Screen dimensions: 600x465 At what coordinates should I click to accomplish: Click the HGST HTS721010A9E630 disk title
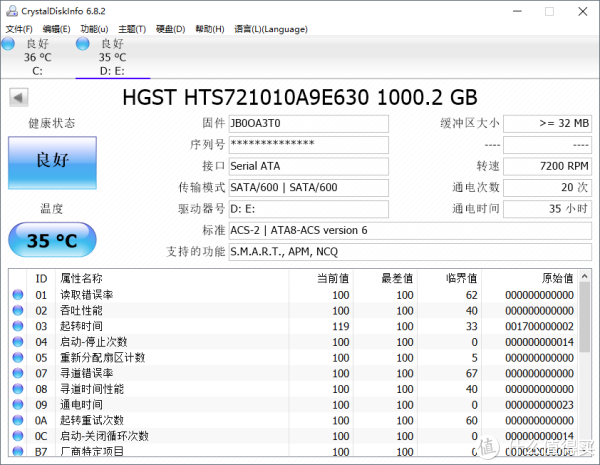(300, 97)
